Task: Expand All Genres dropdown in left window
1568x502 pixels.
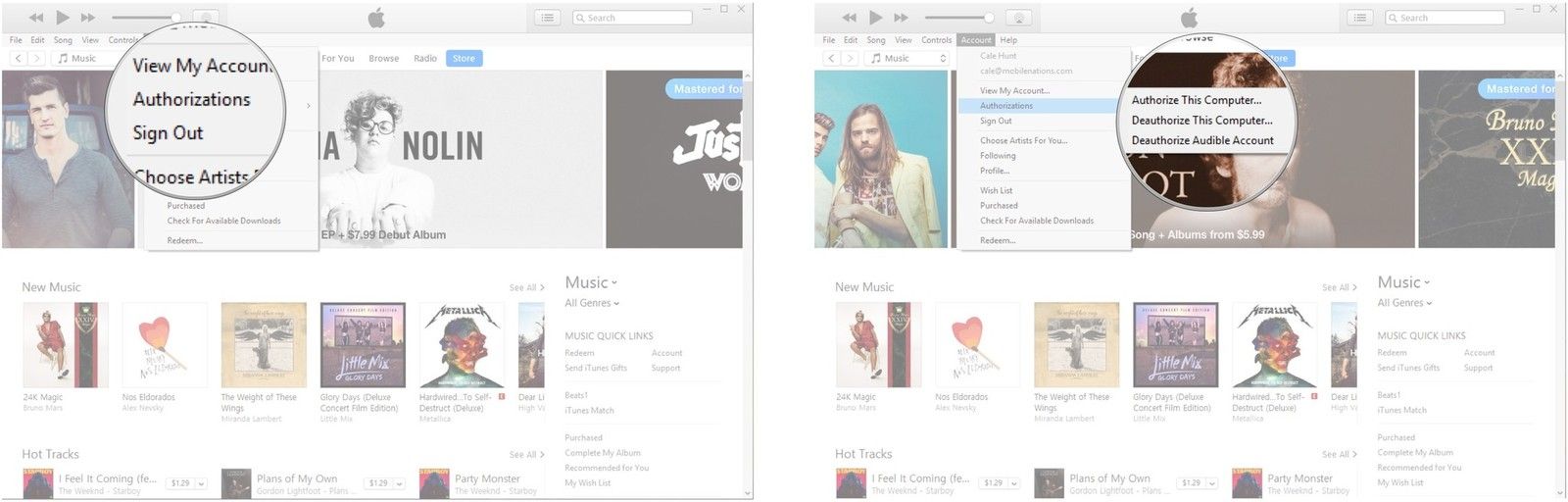Action: 592,304
